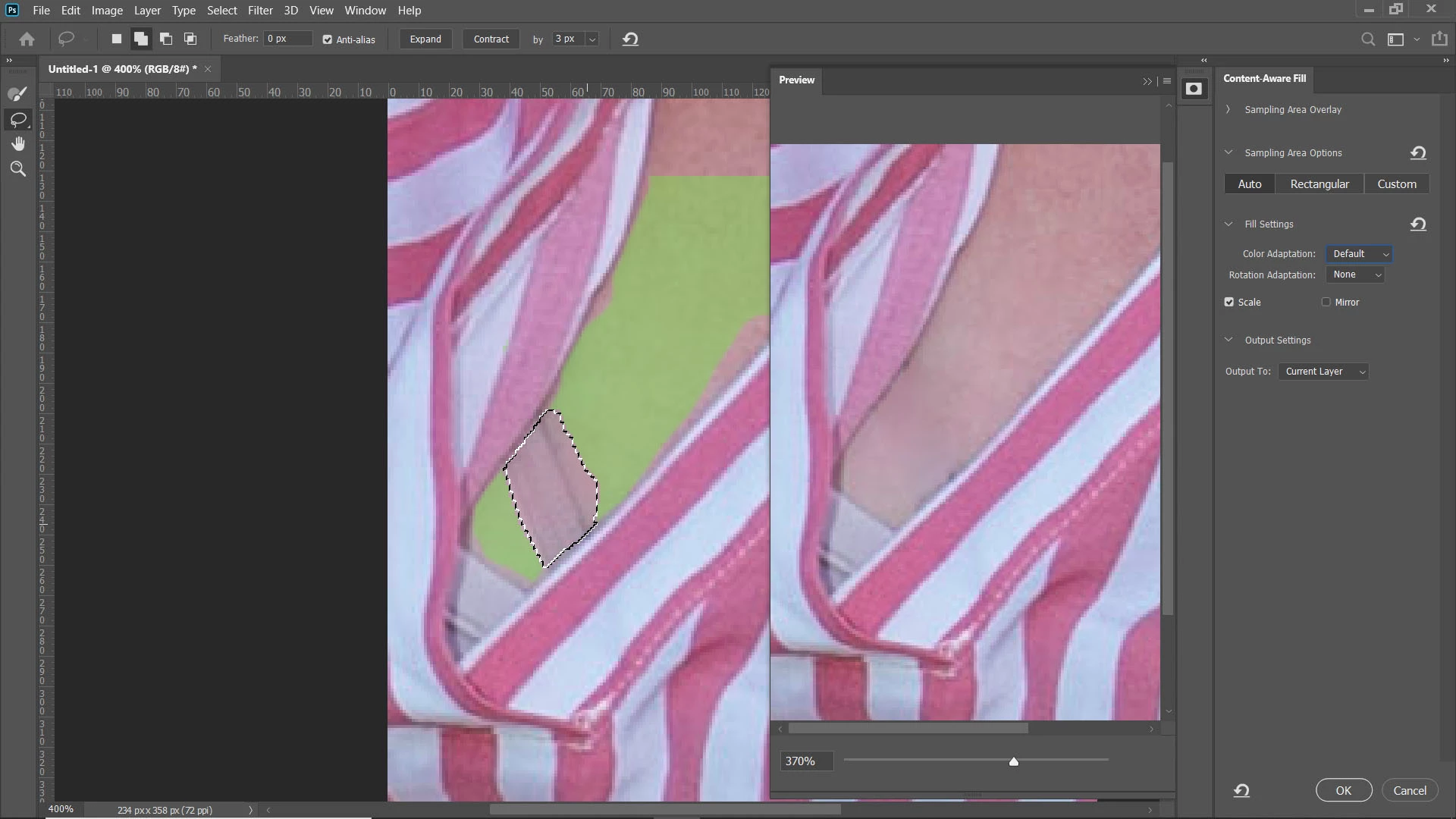Click OK to apply the fill
This screenshot has height=819, width=1456.
[x=1343, y=790]
